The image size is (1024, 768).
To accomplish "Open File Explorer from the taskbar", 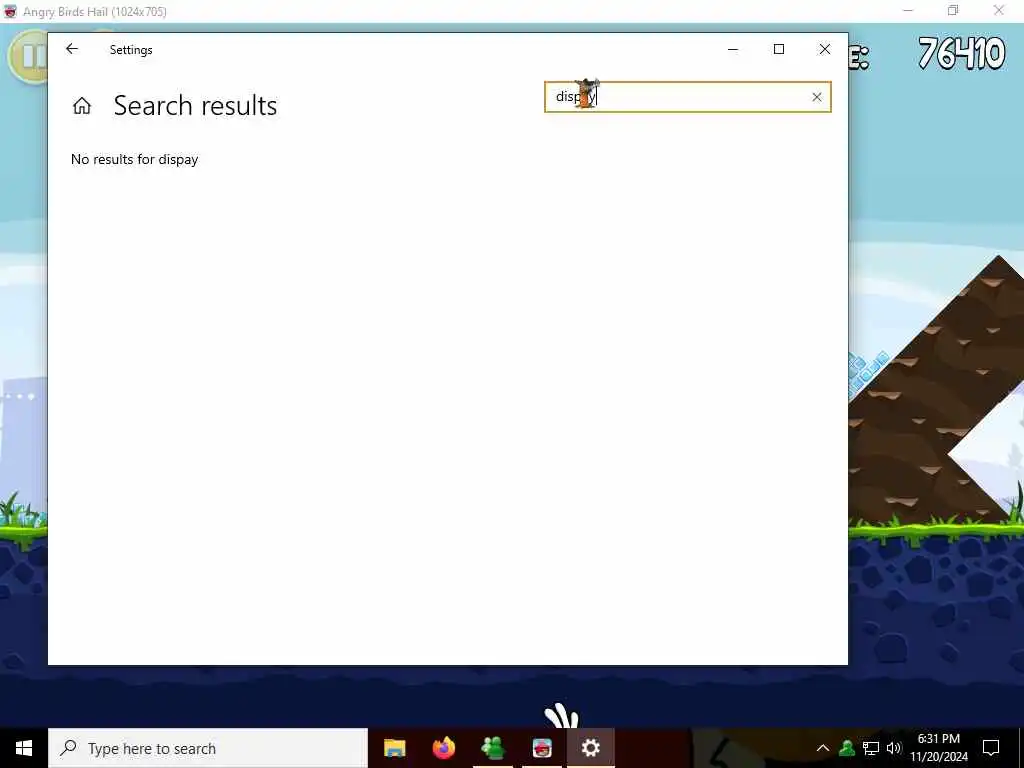I will point(394,748).
